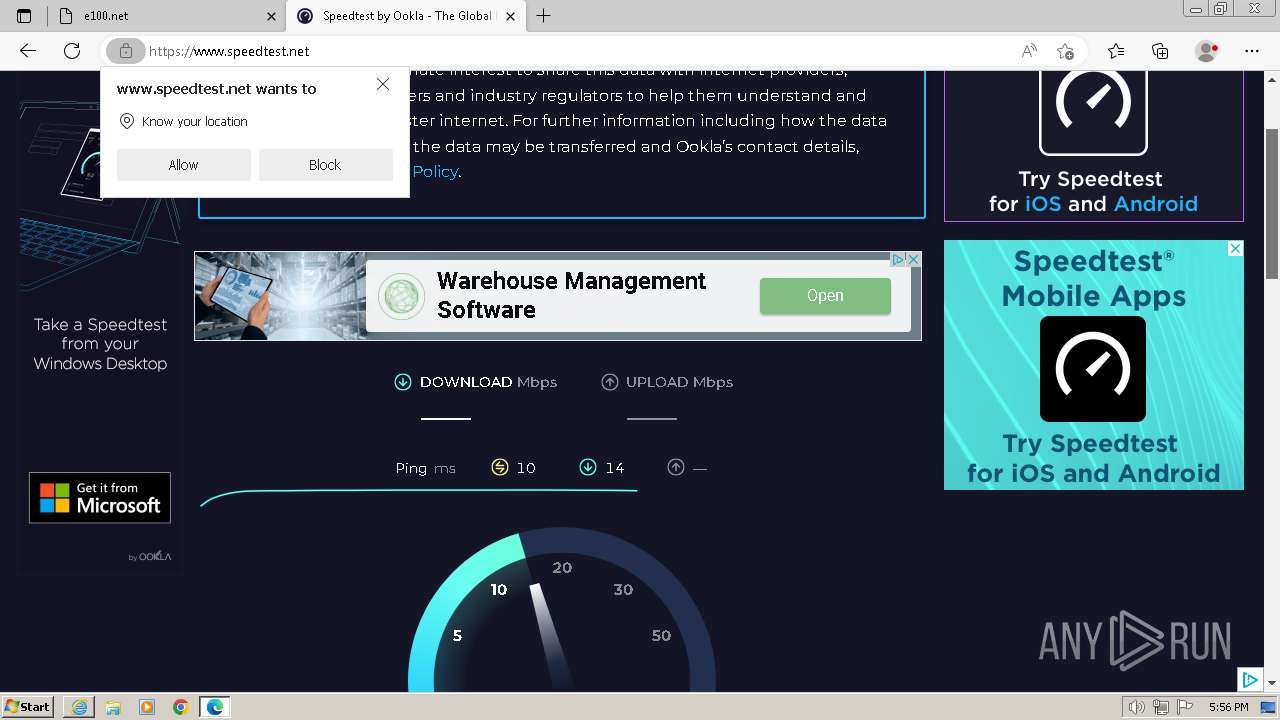
Task: Open the Policy link
Action: point(435,171)
